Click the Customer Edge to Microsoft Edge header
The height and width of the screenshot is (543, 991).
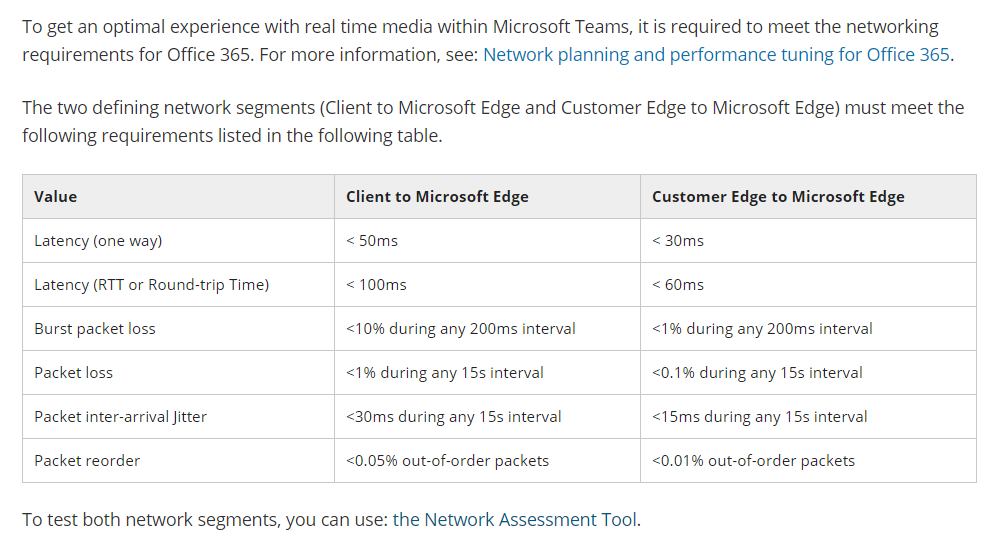click(777, 197)
